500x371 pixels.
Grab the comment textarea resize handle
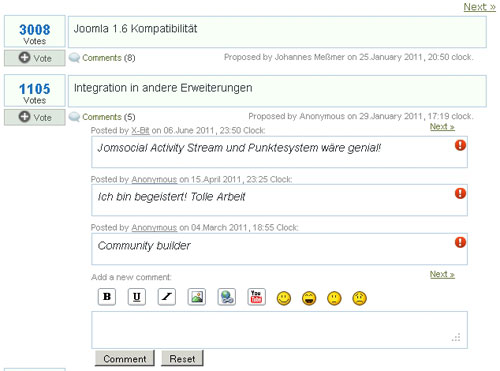(456, 337)
